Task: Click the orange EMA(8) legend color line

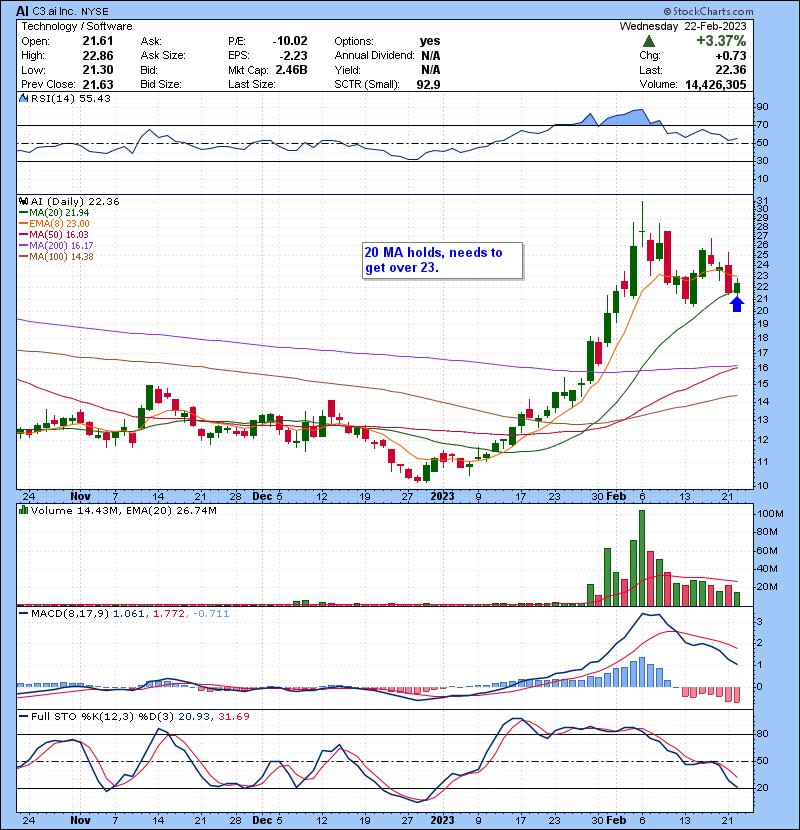Action: 24,224
